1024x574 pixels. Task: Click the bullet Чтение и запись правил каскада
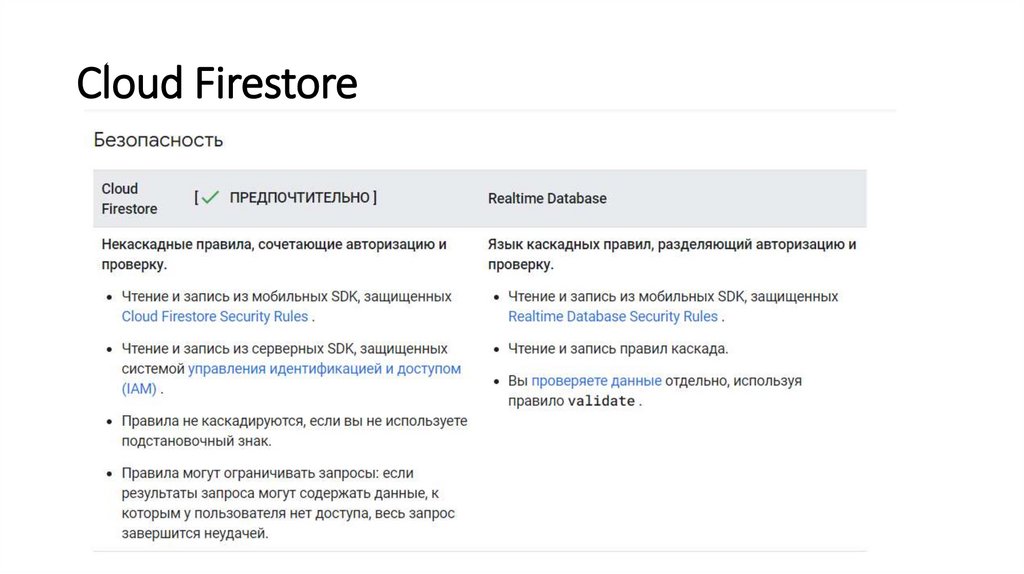pyautogui.click(x=618, y=349)
